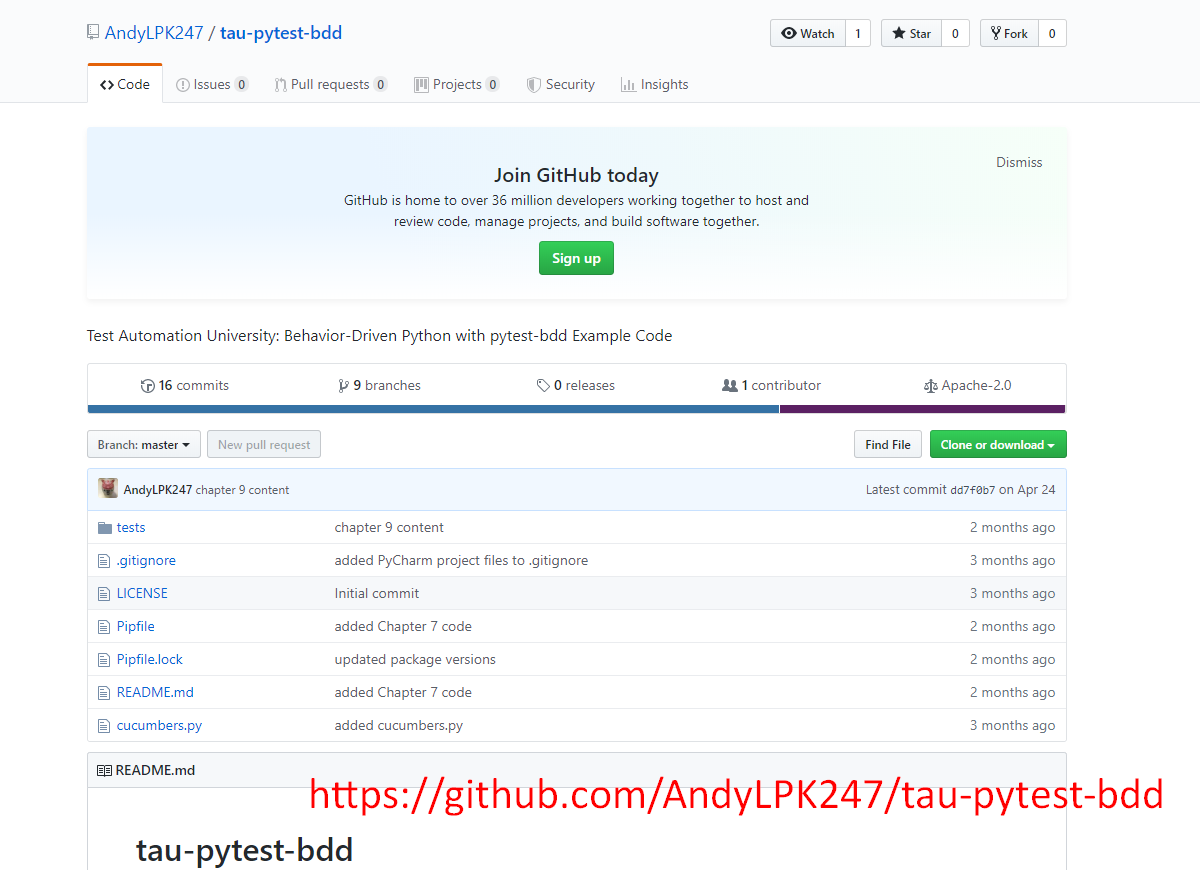Open 'added cucumbers.py' commit message
This screenshot has width=1200, height=870.
tap(399, 725)
